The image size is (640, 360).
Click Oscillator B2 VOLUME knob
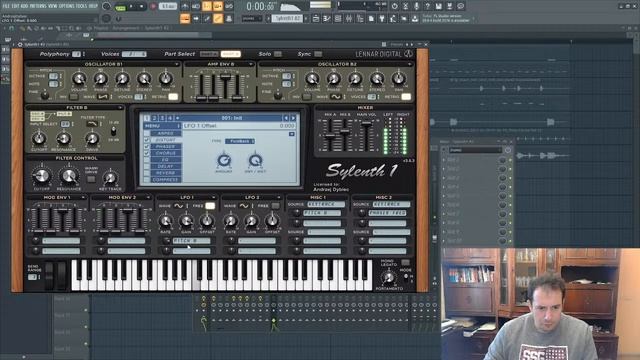click(312, 78)
